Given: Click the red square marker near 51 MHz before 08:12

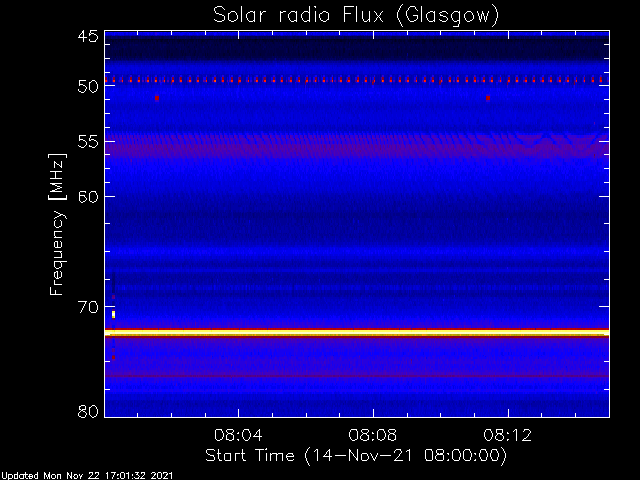Looking at the screenshot, I should coord(488,98).
